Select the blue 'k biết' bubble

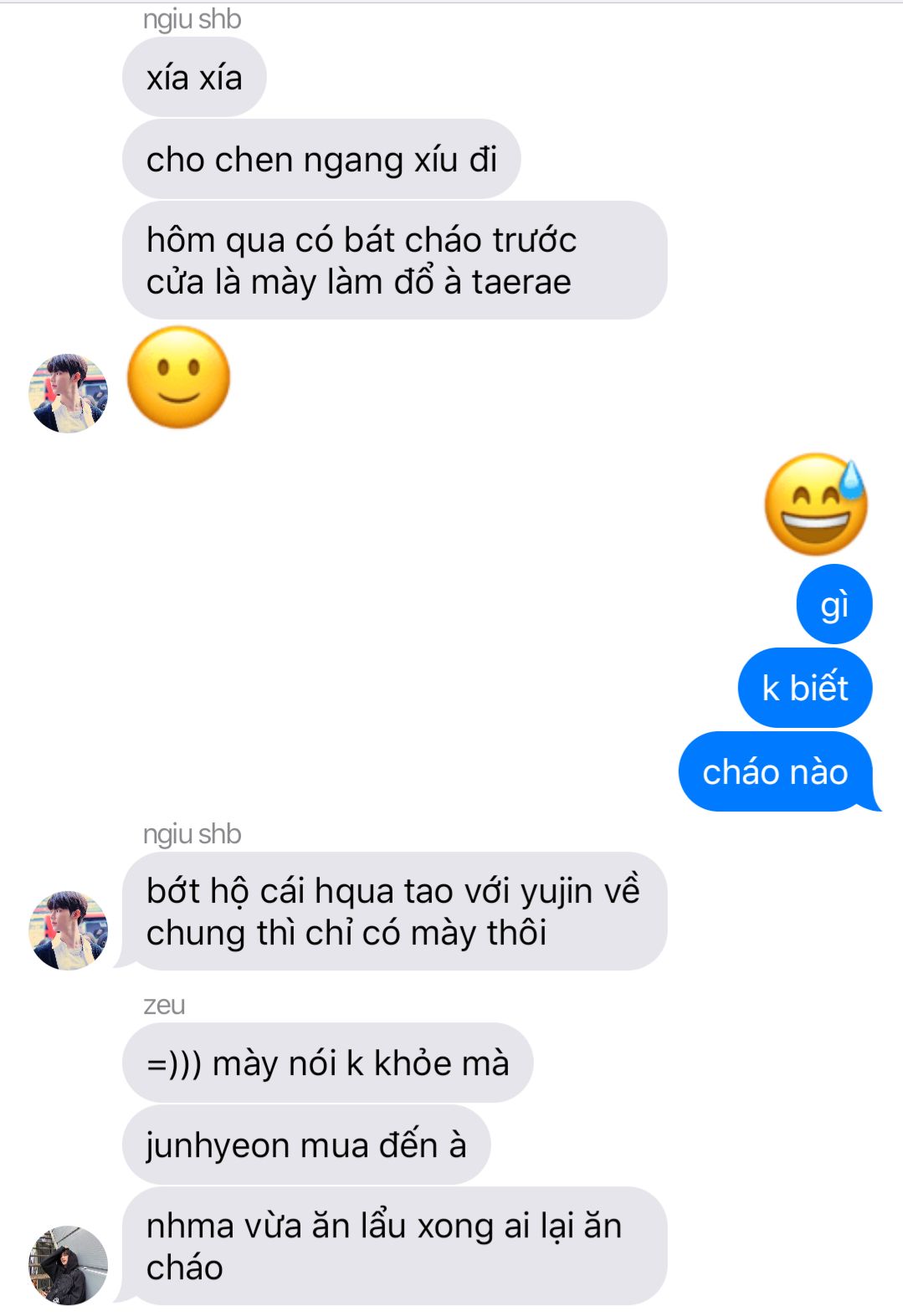tap(805, 688)
